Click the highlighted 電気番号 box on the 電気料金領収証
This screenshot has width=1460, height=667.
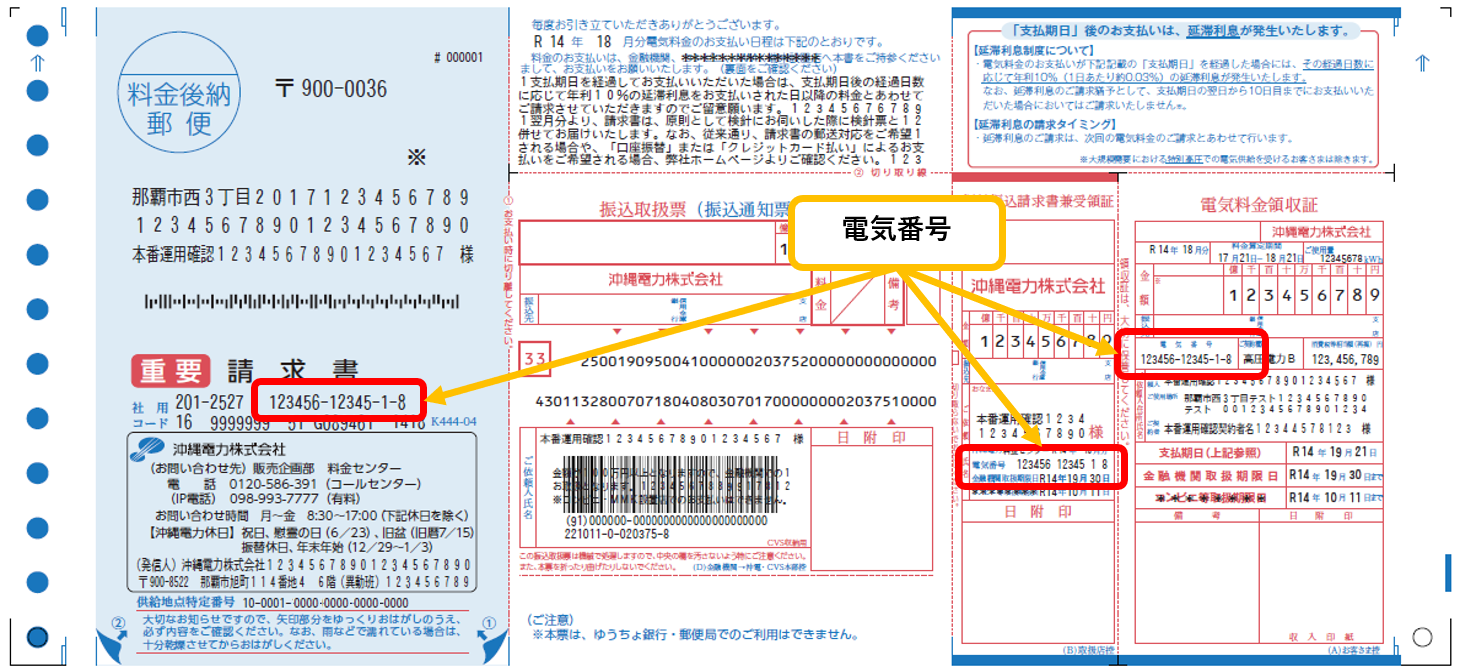pyautogui.click(x=1190, y=353)
